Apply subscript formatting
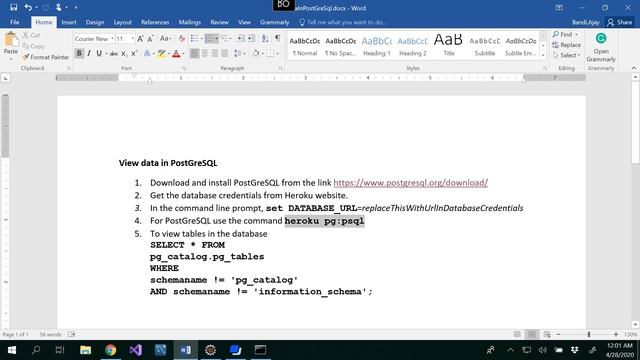This screenshot has width=640, height=360. (x=124, y=53)
